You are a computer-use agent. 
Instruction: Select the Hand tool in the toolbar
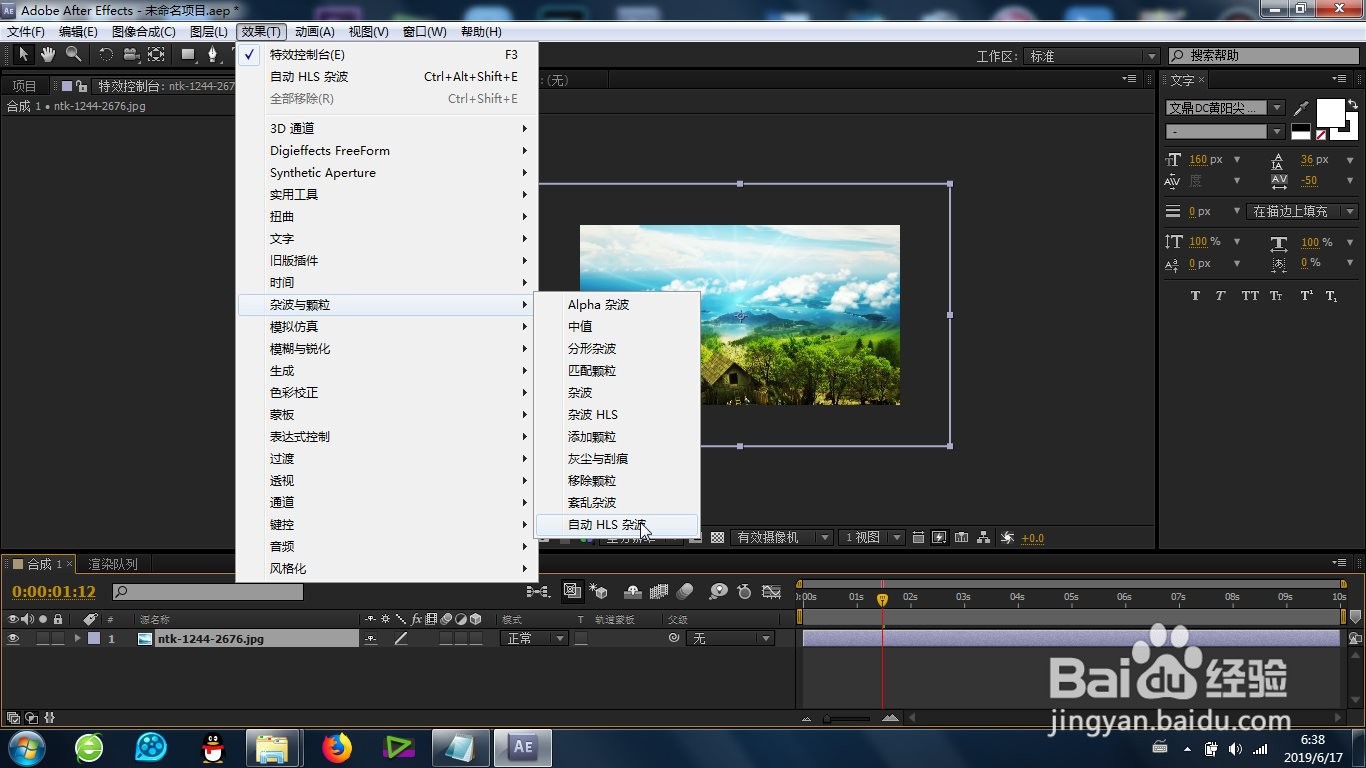[47, 55]
